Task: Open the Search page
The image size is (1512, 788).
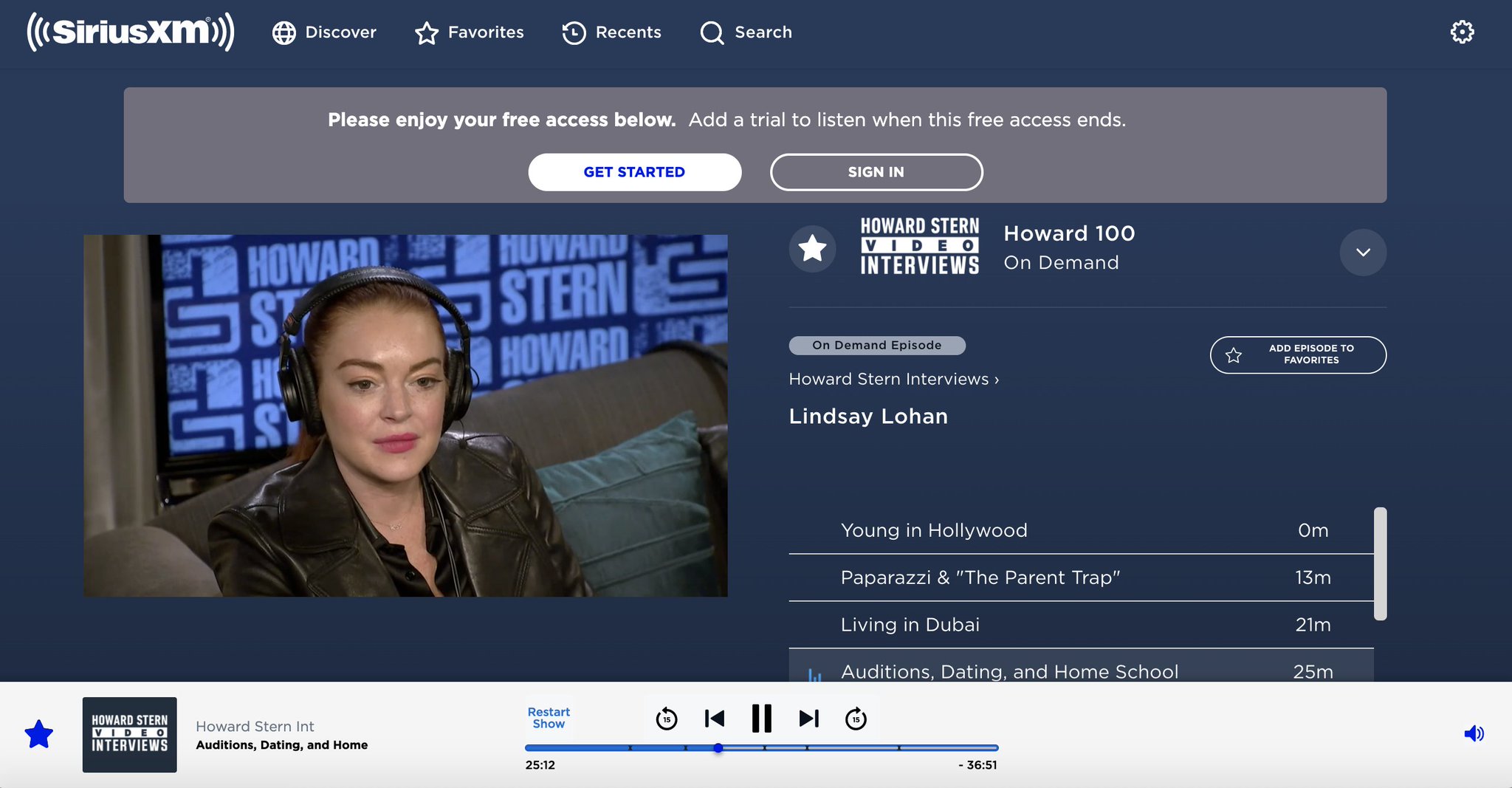Action: pyautogui.click(x=746, y=32)
